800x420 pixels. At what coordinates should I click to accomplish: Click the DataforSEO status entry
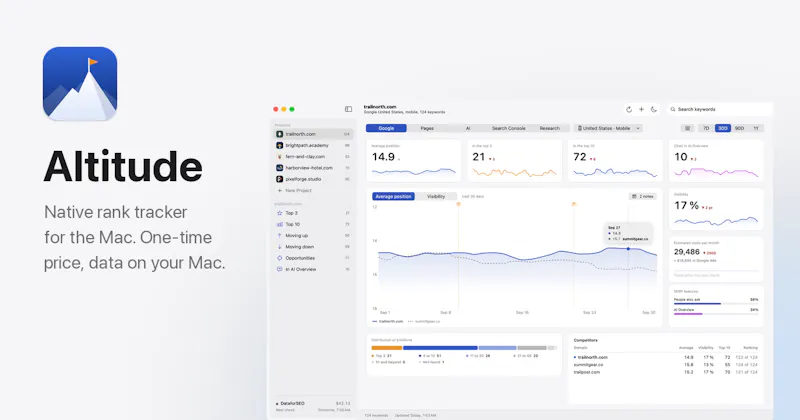point(313,406)
